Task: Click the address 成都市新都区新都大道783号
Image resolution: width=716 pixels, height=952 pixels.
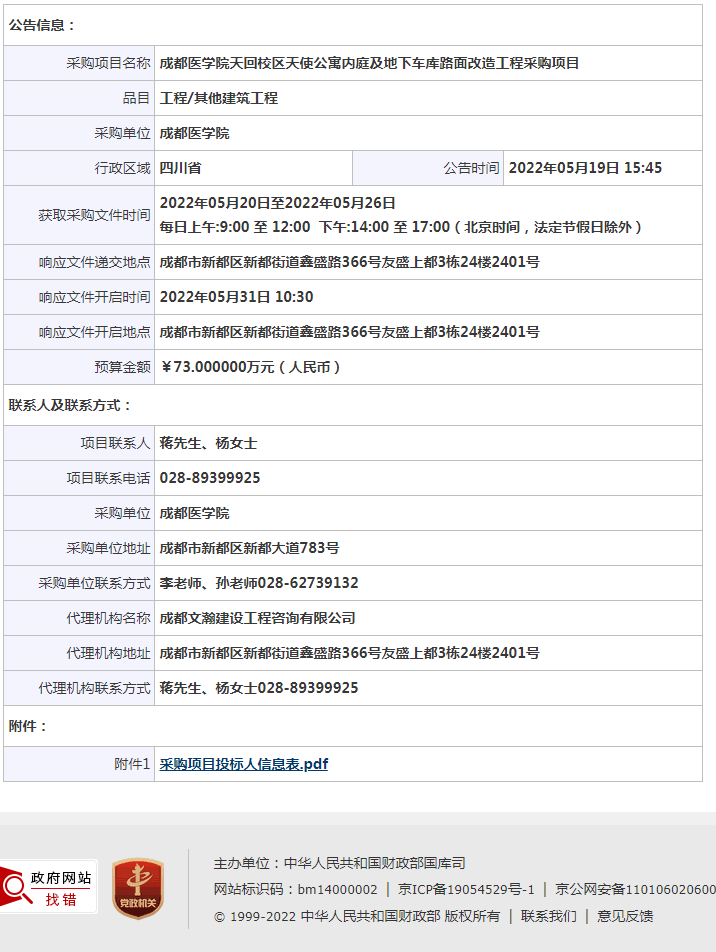Action: 249,548
